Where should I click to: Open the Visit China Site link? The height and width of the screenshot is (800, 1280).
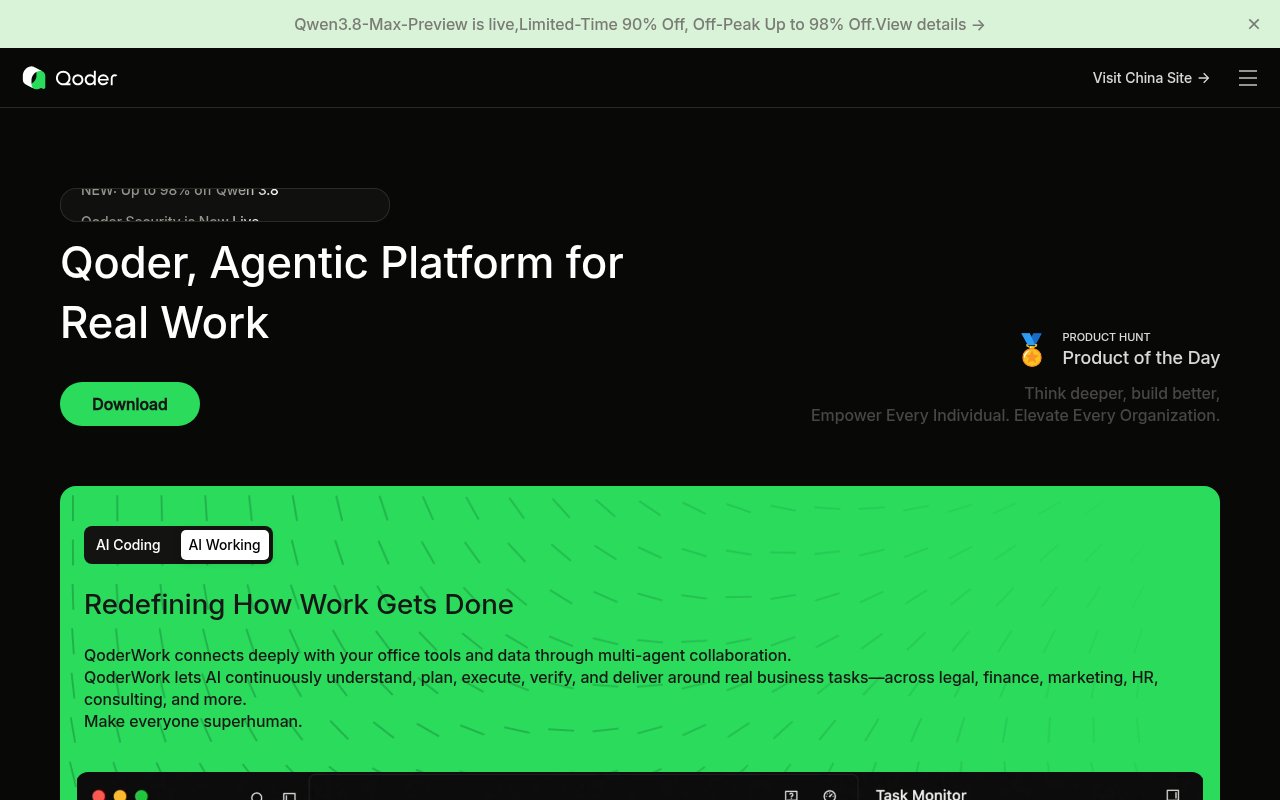(1151, 78)
